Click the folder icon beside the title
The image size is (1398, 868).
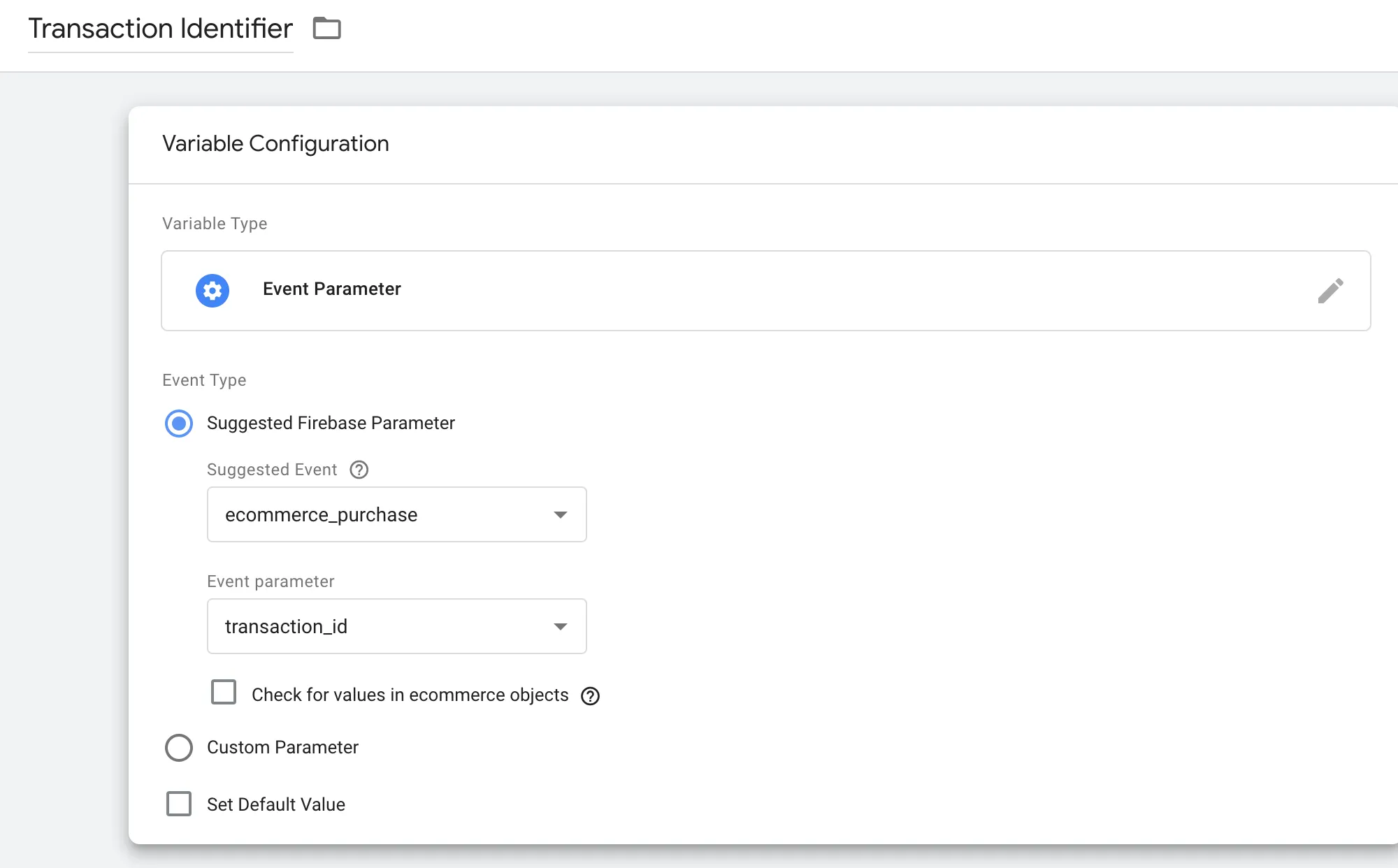pos(326,29)
